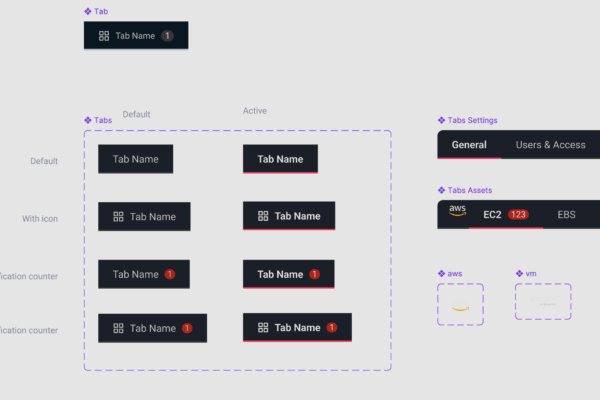Open the Users & Access tab
Screen dimensions: 600x400
(x=550, y=145)
